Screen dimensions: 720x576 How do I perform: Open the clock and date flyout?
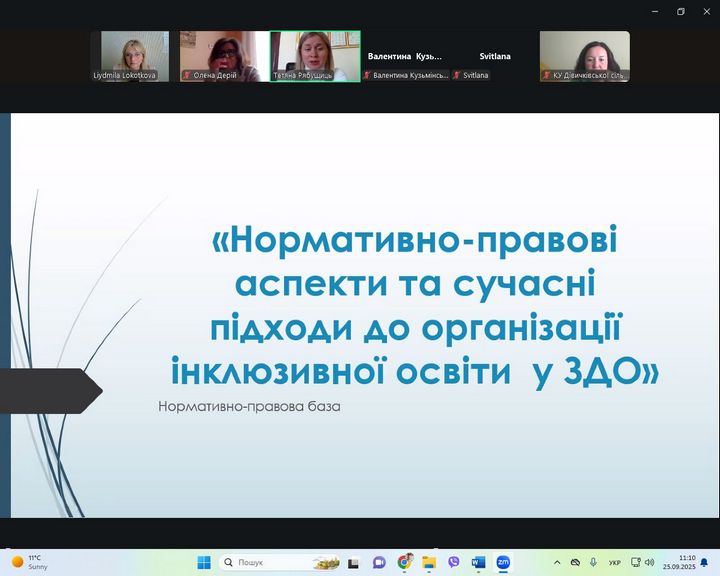(686, 562)
